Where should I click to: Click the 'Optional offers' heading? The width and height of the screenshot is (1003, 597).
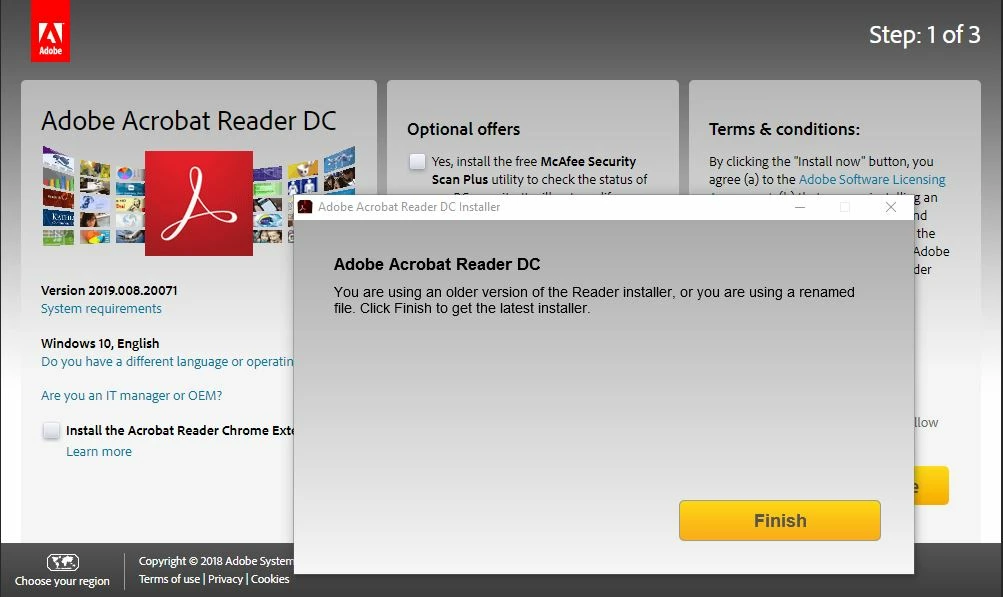(463, 129)
